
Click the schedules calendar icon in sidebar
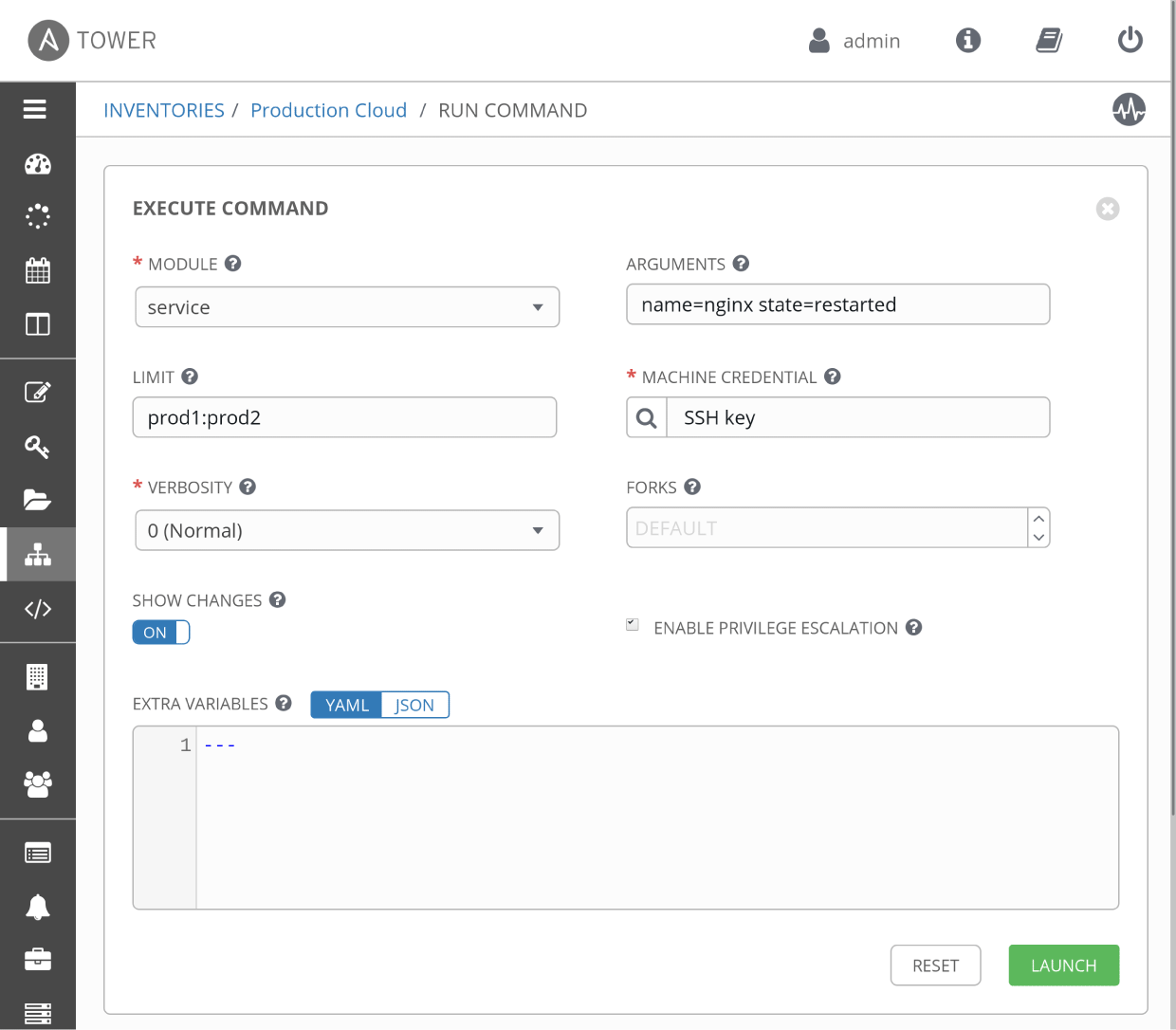38,270
